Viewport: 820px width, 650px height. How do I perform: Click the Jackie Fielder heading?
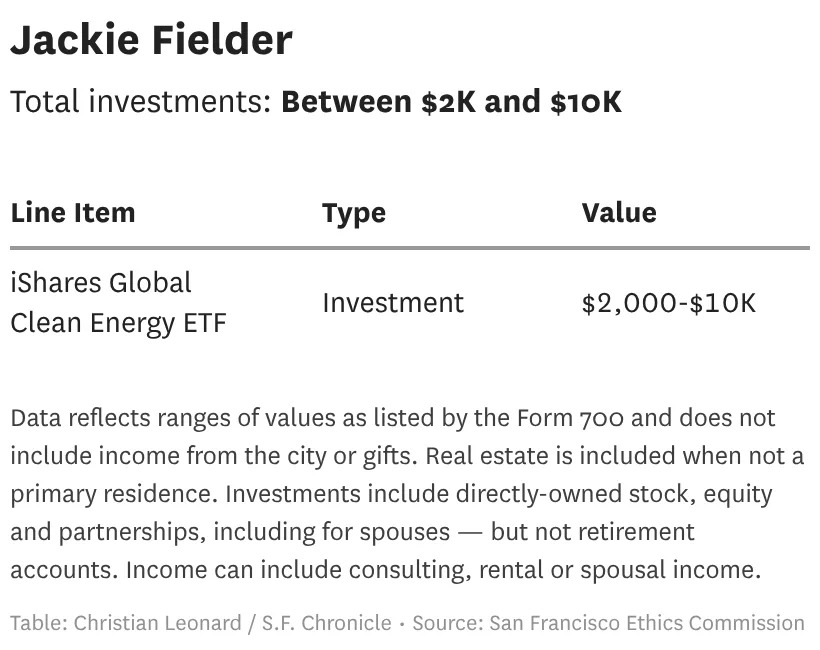point(151,41)
